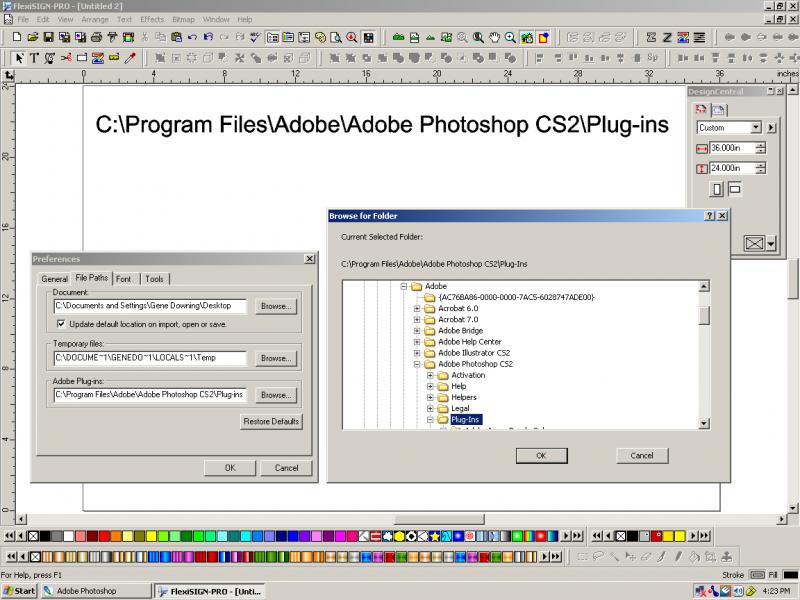Image resolution: width=800 pixels, height=600 pixels.
Task: Switch to the Tools tab in Preferences
Action: 154,279
